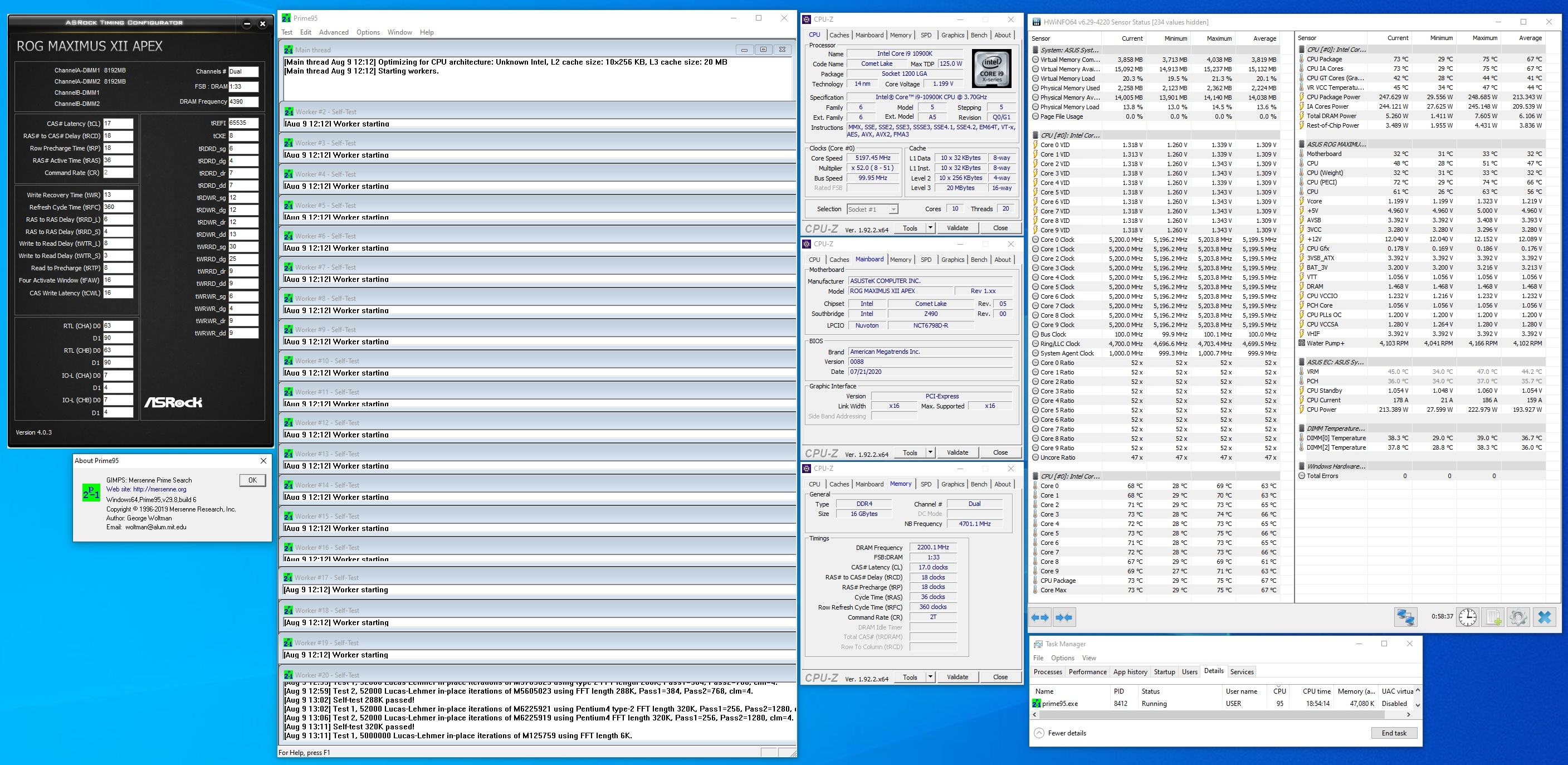
Task: Click Prime95 Main thread minimize child button
Action: 744,50
